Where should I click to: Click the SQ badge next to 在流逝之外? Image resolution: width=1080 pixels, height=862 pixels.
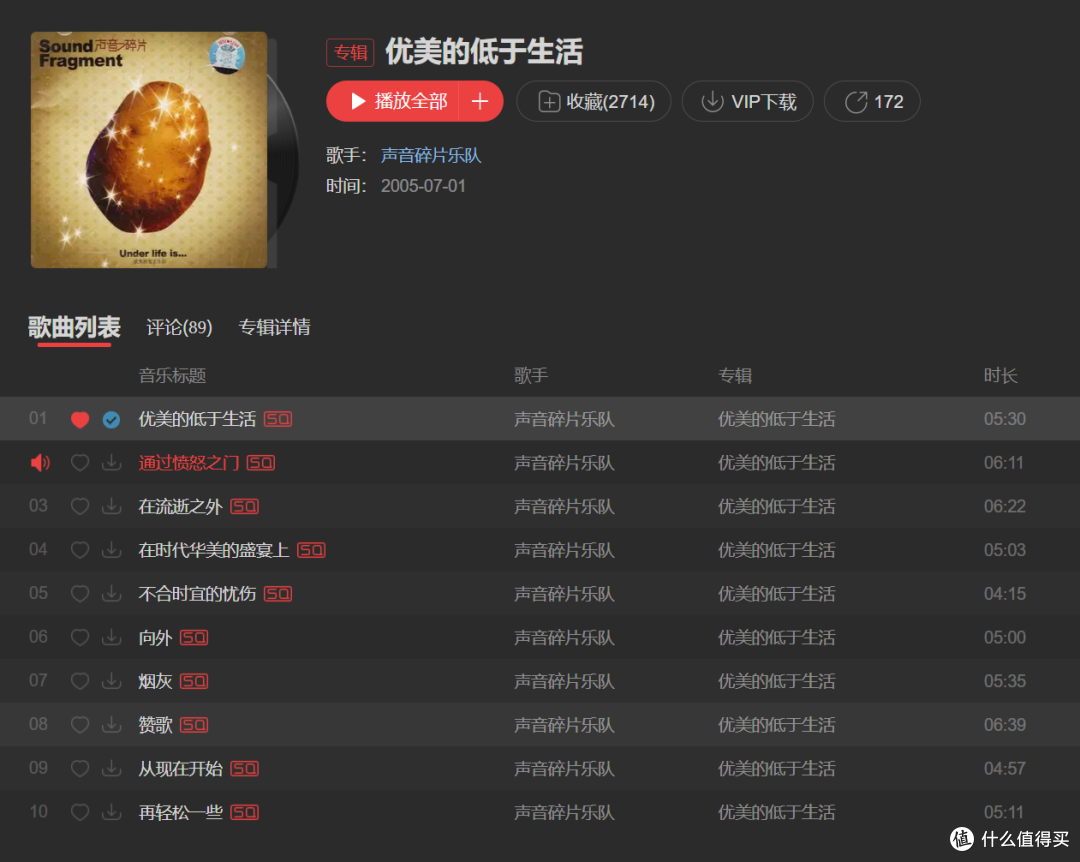tap(245, 506)
